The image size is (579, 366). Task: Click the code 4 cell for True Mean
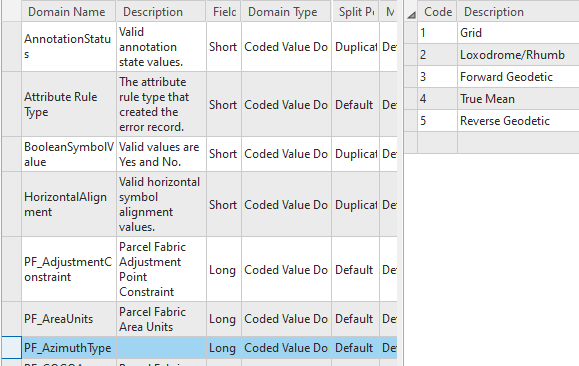[x=437, y=99]
